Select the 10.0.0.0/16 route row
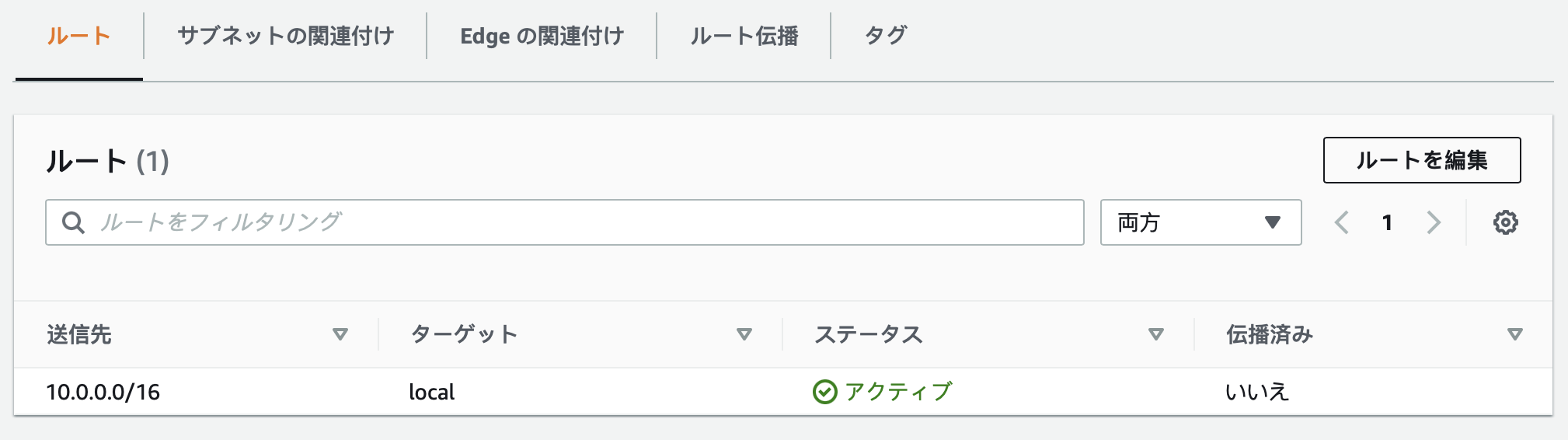 click(103, 392)
